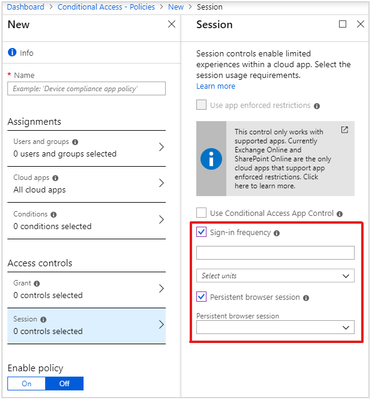The width and height of the screenshot is (371, 400).
Task: Open the Select units dropdown
Action: (275, 276)
